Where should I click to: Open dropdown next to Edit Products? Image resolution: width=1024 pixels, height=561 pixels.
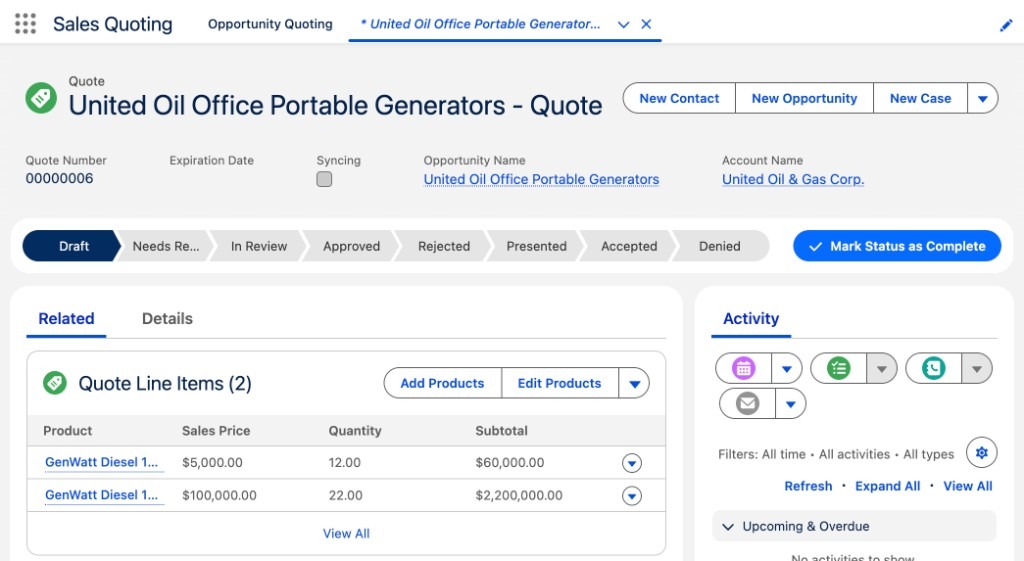(x=634, y=383)
